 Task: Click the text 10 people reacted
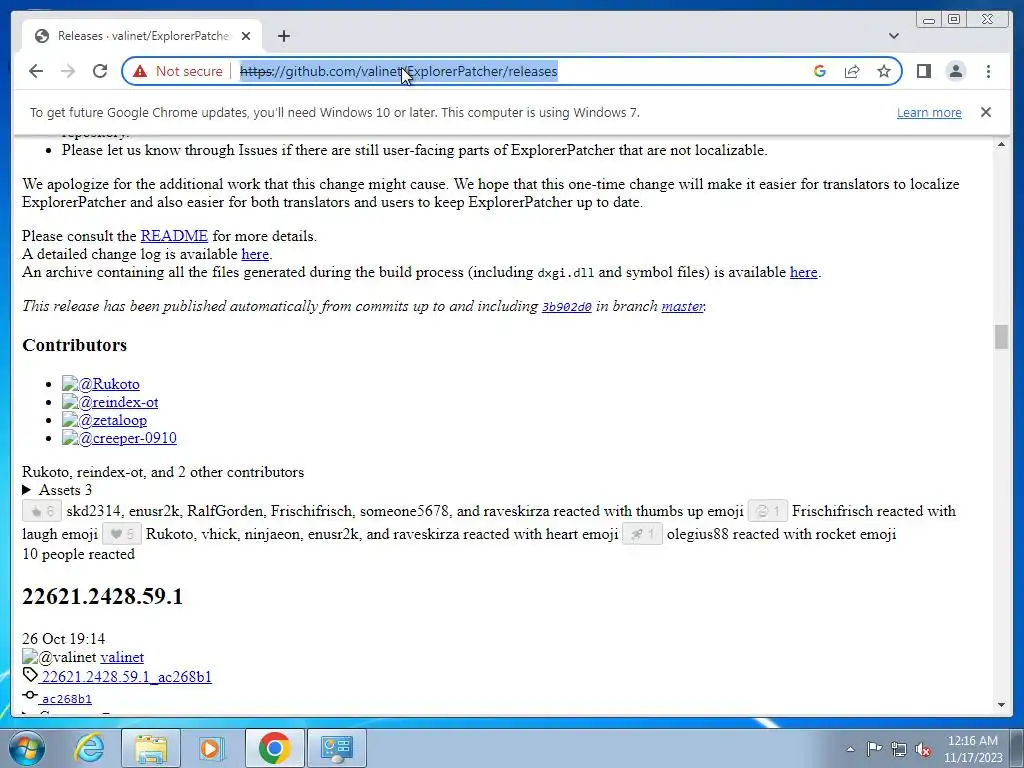click(x=78, y=554)
